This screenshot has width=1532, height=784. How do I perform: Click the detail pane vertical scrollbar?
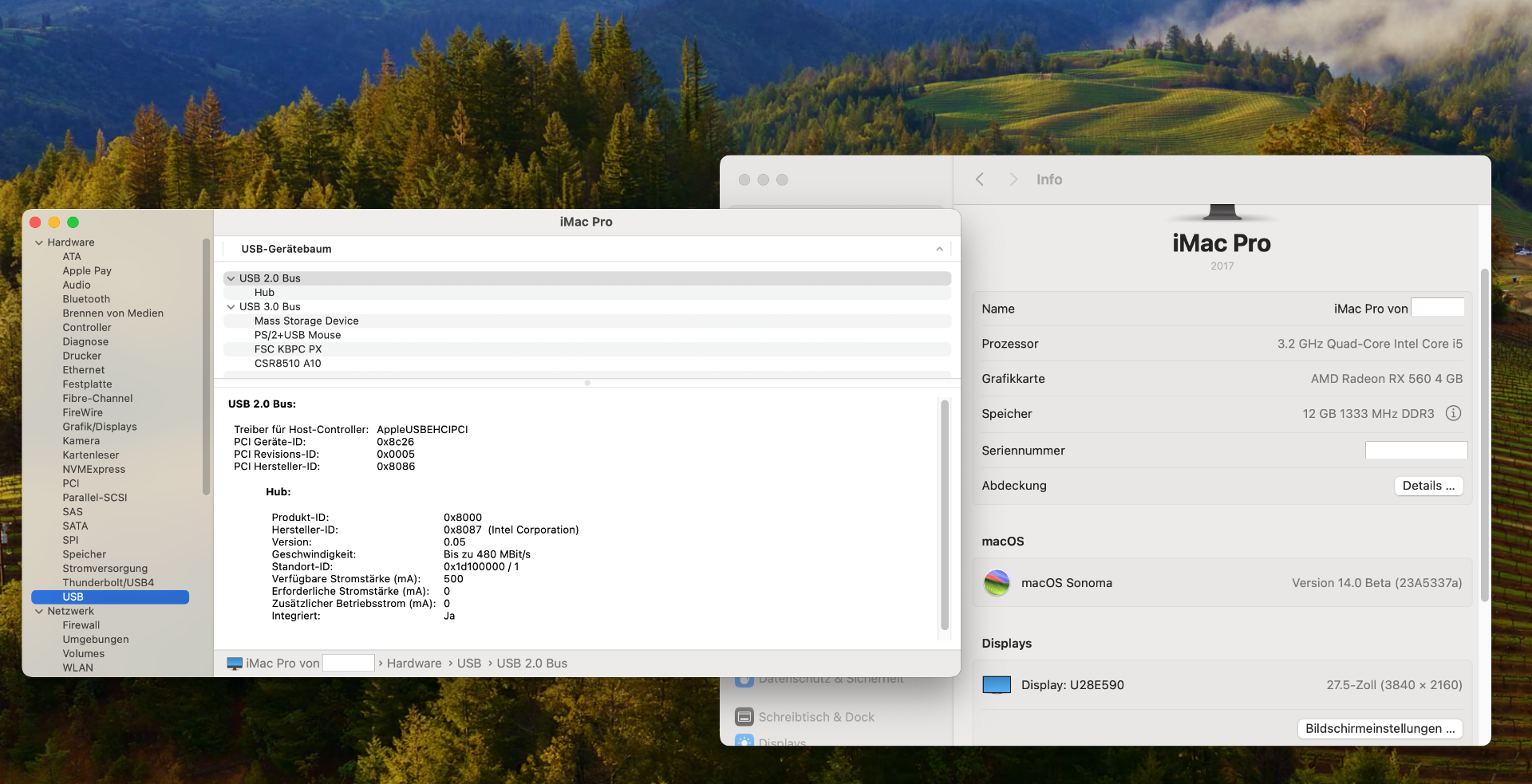pyautogui.click(x=945, y=514)
